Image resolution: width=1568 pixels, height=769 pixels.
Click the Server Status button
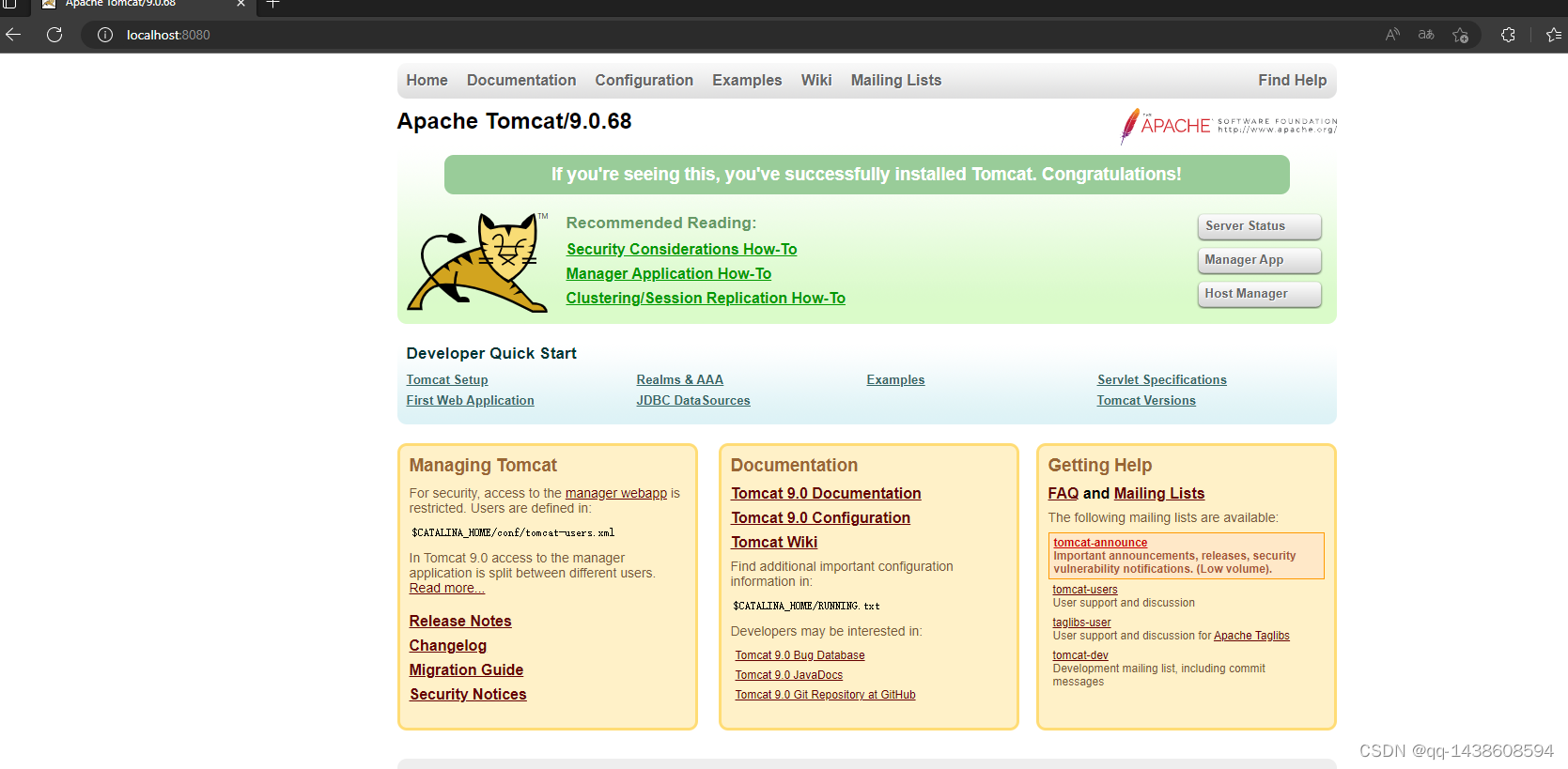coord(1259,226)
